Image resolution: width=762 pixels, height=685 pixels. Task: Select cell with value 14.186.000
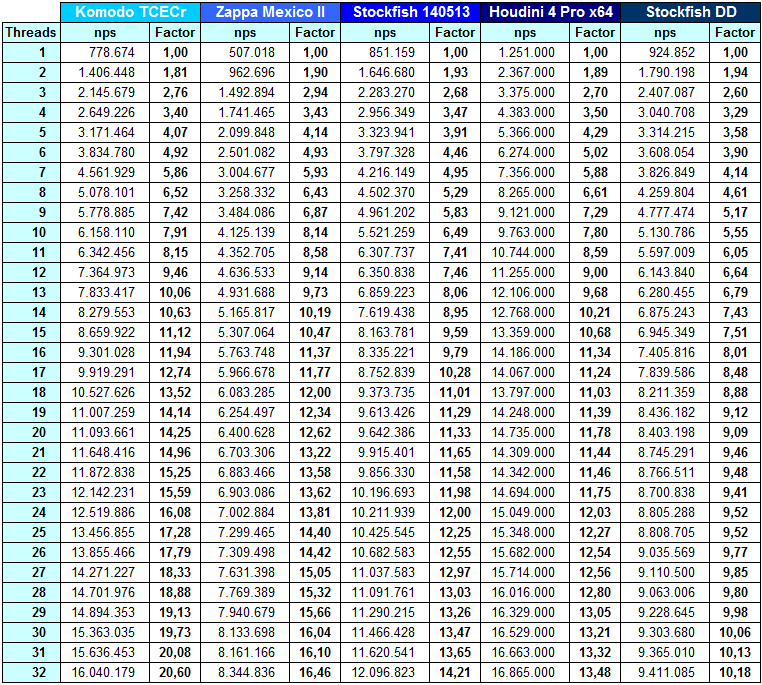(525, 352)
